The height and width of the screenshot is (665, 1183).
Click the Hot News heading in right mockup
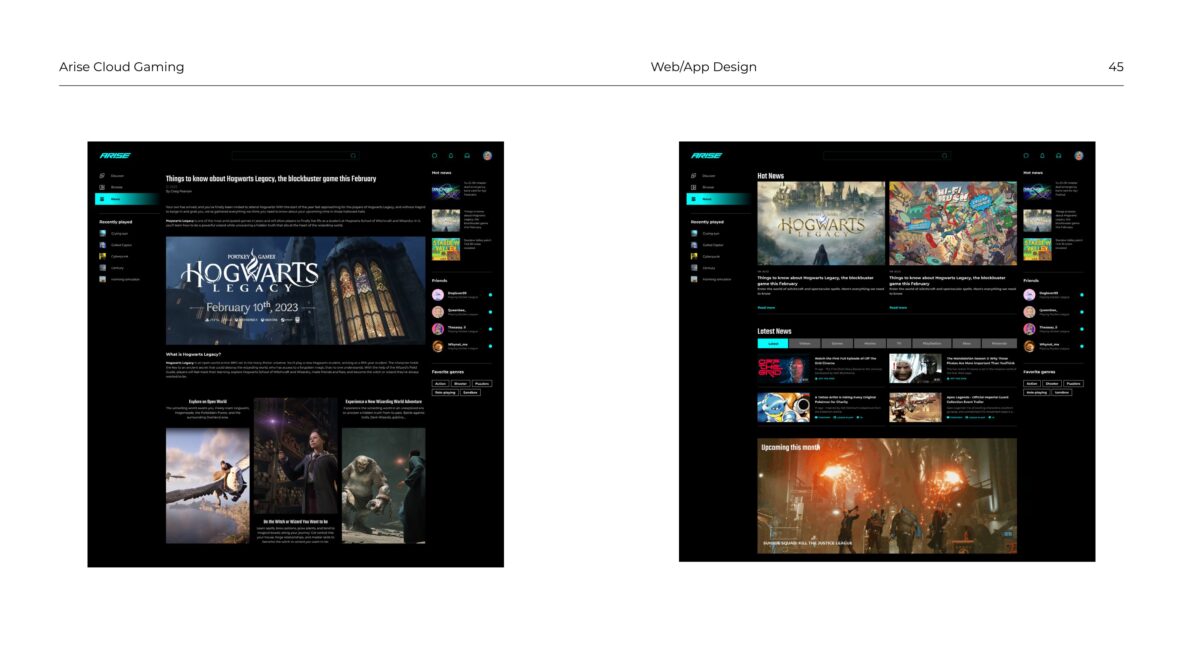pyautogui.click(x=770, y=176)
